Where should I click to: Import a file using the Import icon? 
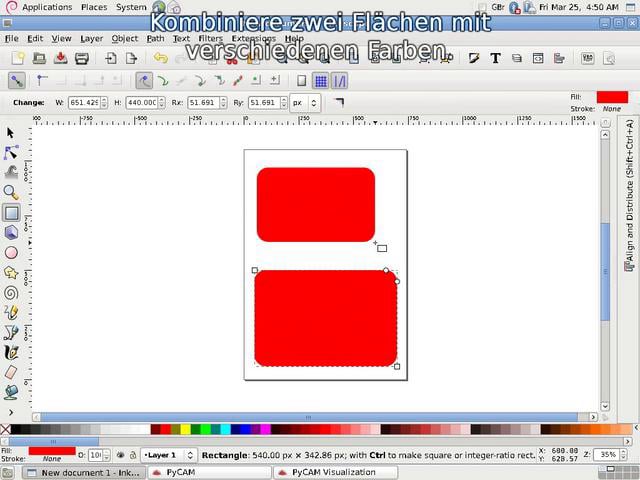click(x=111, y=58)
